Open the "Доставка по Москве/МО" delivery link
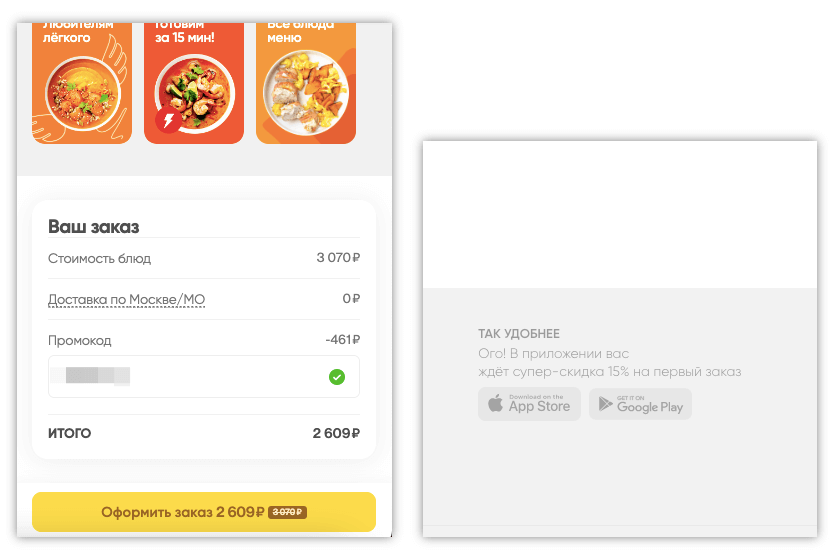836x557 pixels. 126,300
